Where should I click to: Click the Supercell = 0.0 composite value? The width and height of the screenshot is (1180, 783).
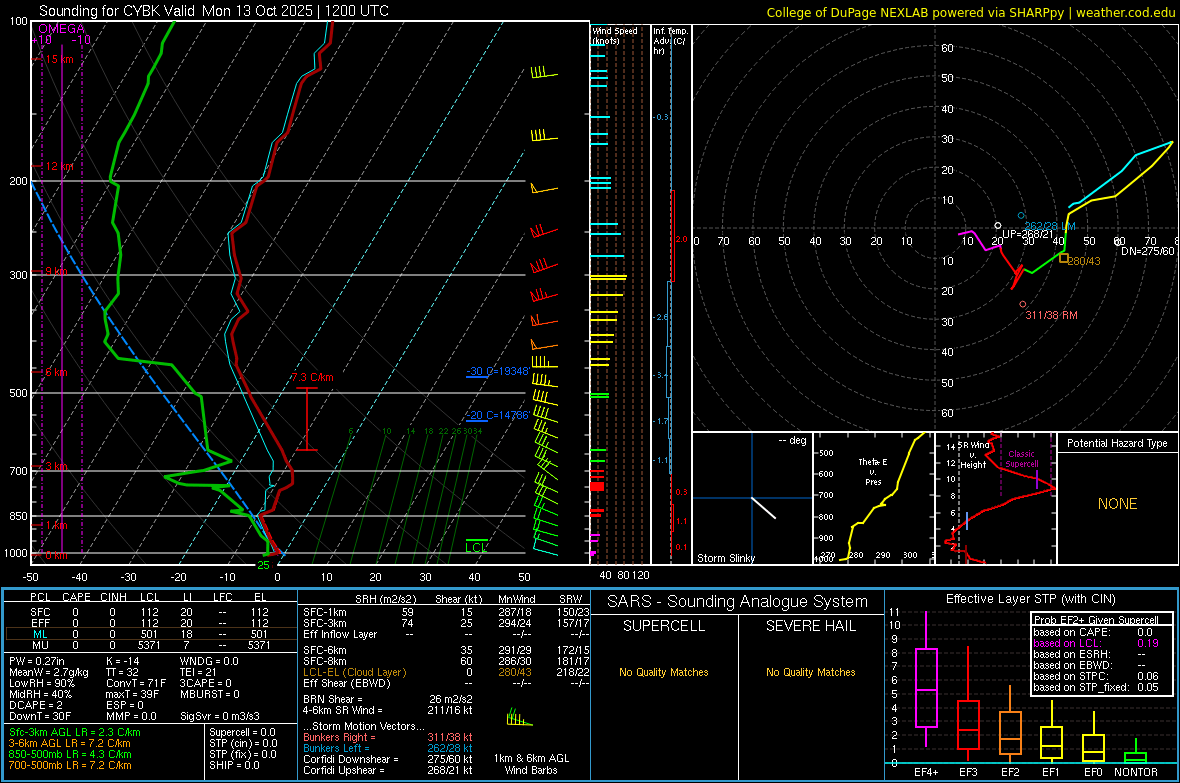[242, 732]
